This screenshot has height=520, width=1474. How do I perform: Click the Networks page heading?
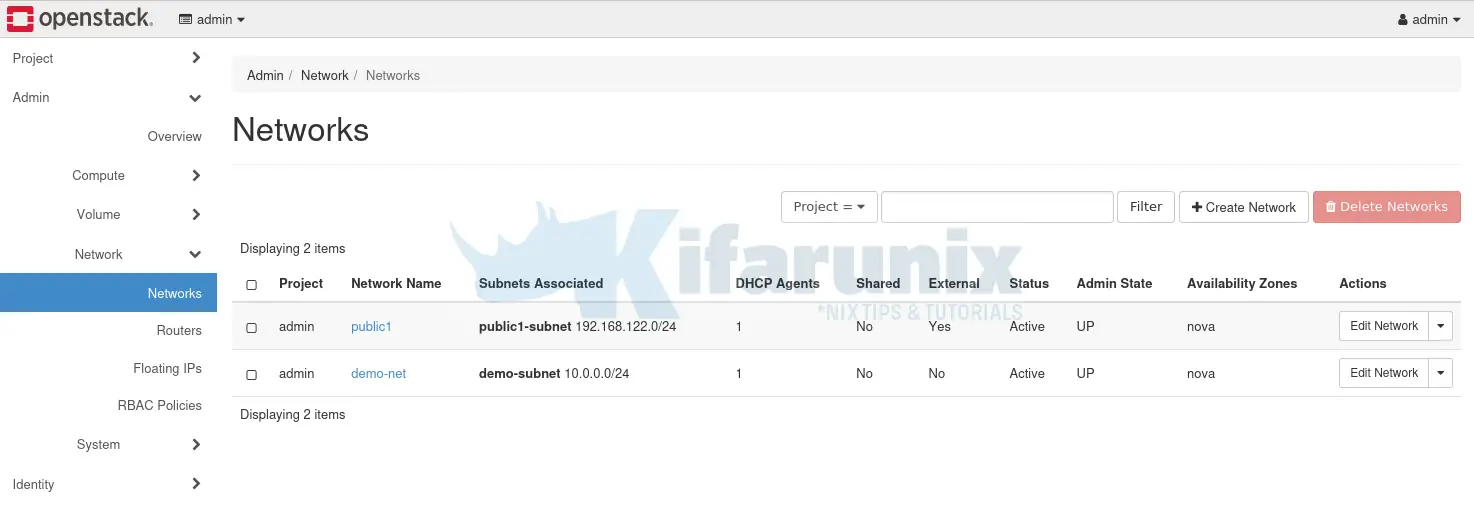point(301,130)
